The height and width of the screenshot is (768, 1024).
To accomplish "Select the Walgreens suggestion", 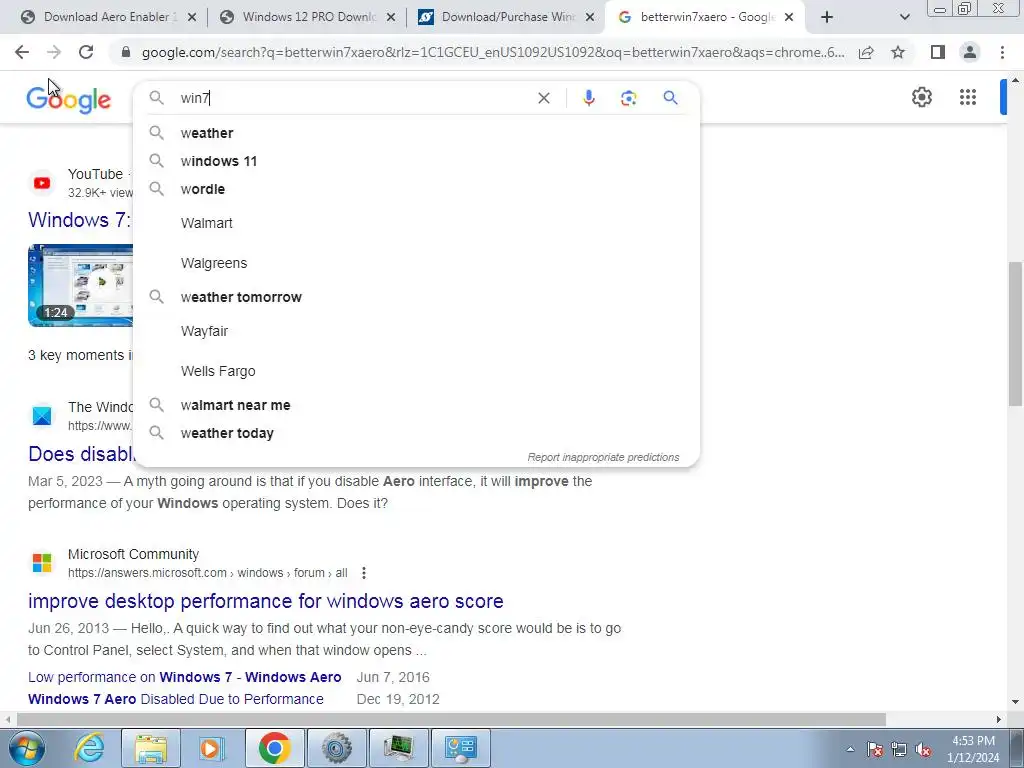I will [416, 263].
